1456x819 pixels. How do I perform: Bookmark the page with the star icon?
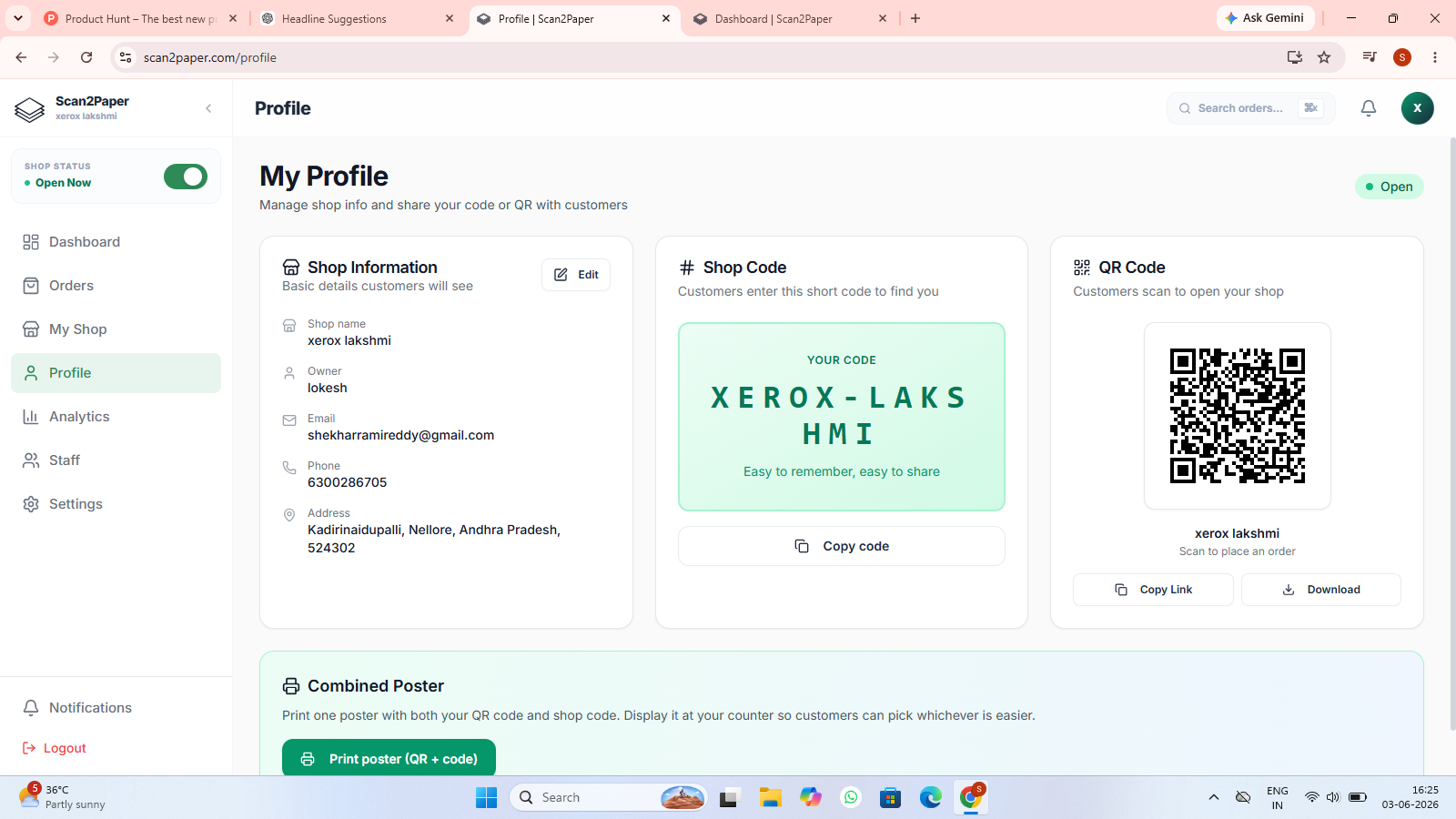pyautogui.click(x=1324, y=57)
